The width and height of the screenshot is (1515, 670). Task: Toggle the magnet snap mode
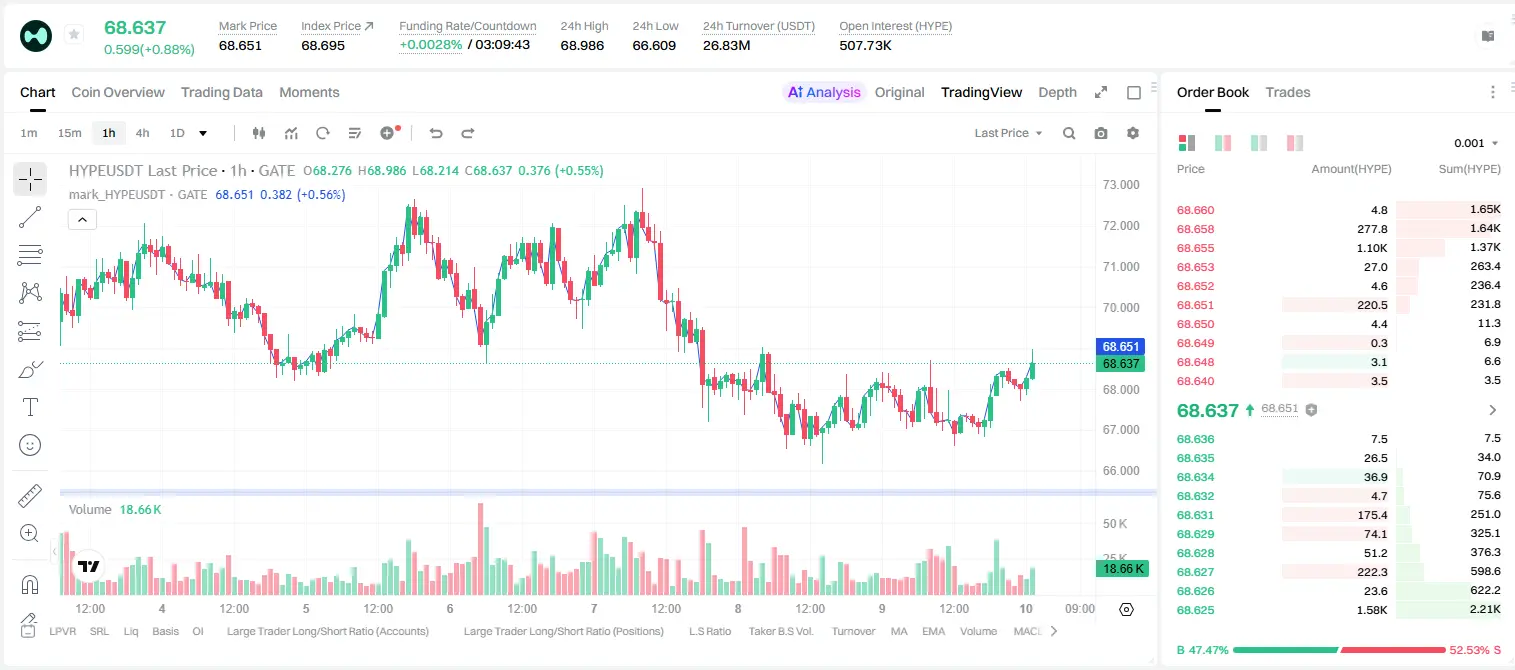point(30,584)
